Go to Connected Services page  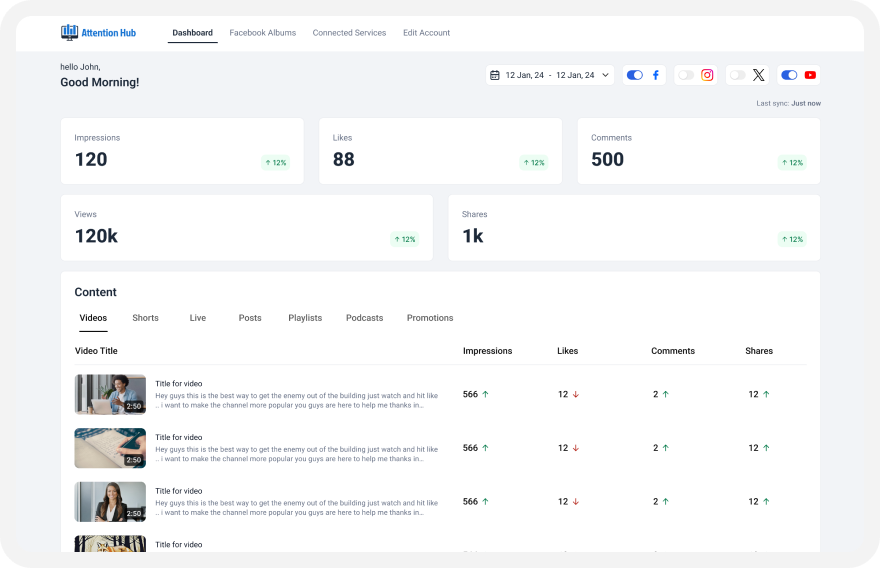[x=349, y=33]
